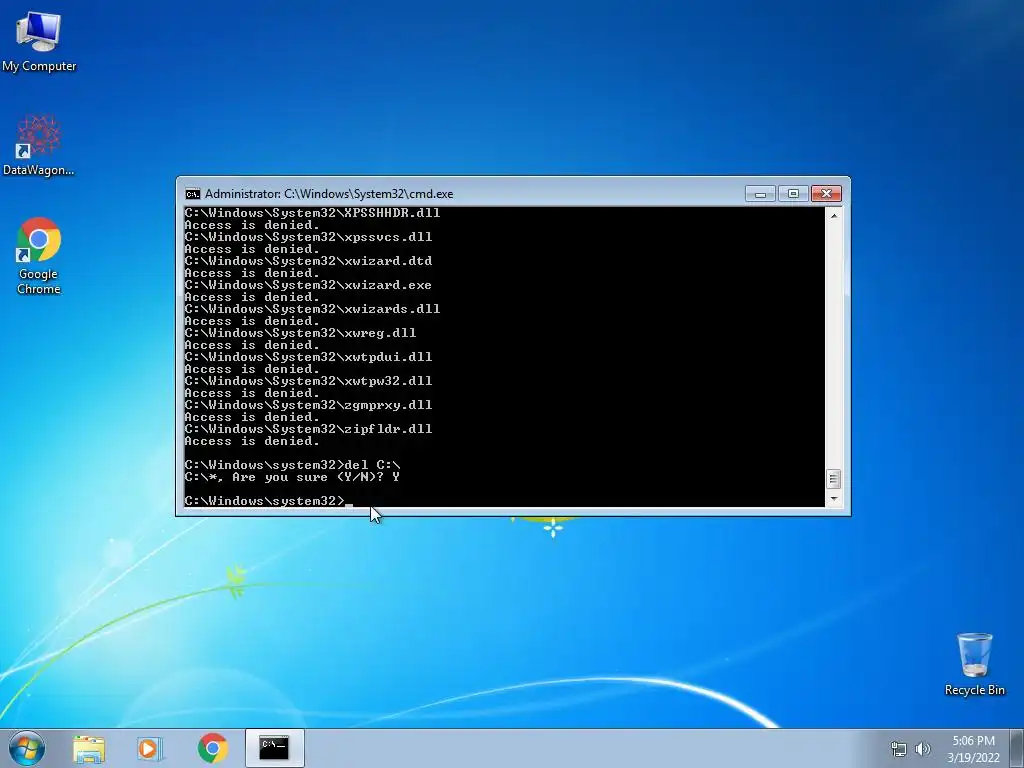Close the Administrator cmd.exe window

click(826, 194)
